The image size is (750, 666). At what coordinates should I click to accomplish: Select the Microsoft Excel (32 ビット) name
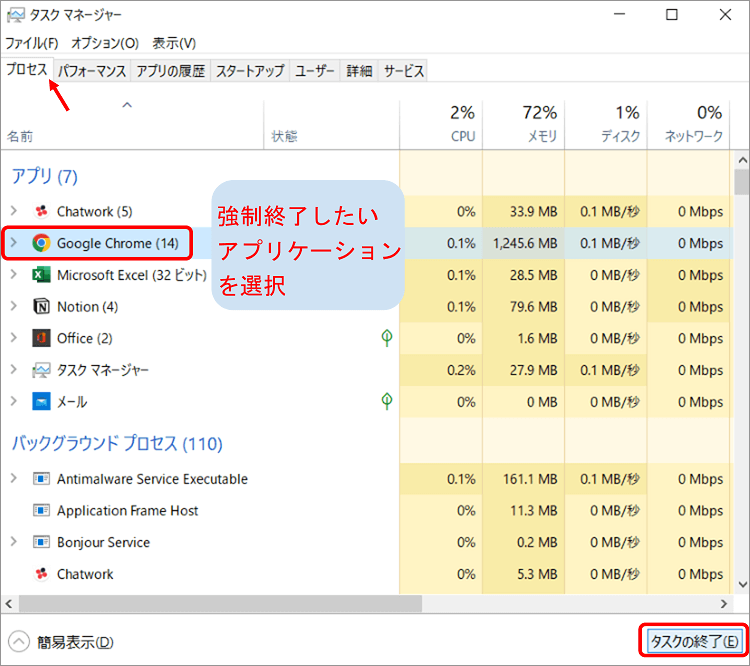click(132, 275)
